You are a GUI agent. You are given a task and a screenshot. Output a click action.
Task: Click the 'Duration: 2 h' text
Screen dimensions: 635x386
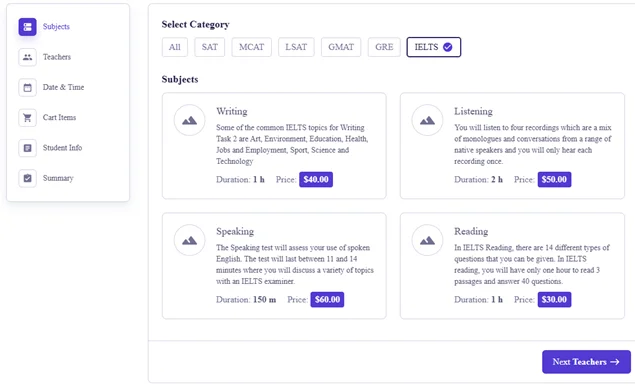[x=478, y=180]
